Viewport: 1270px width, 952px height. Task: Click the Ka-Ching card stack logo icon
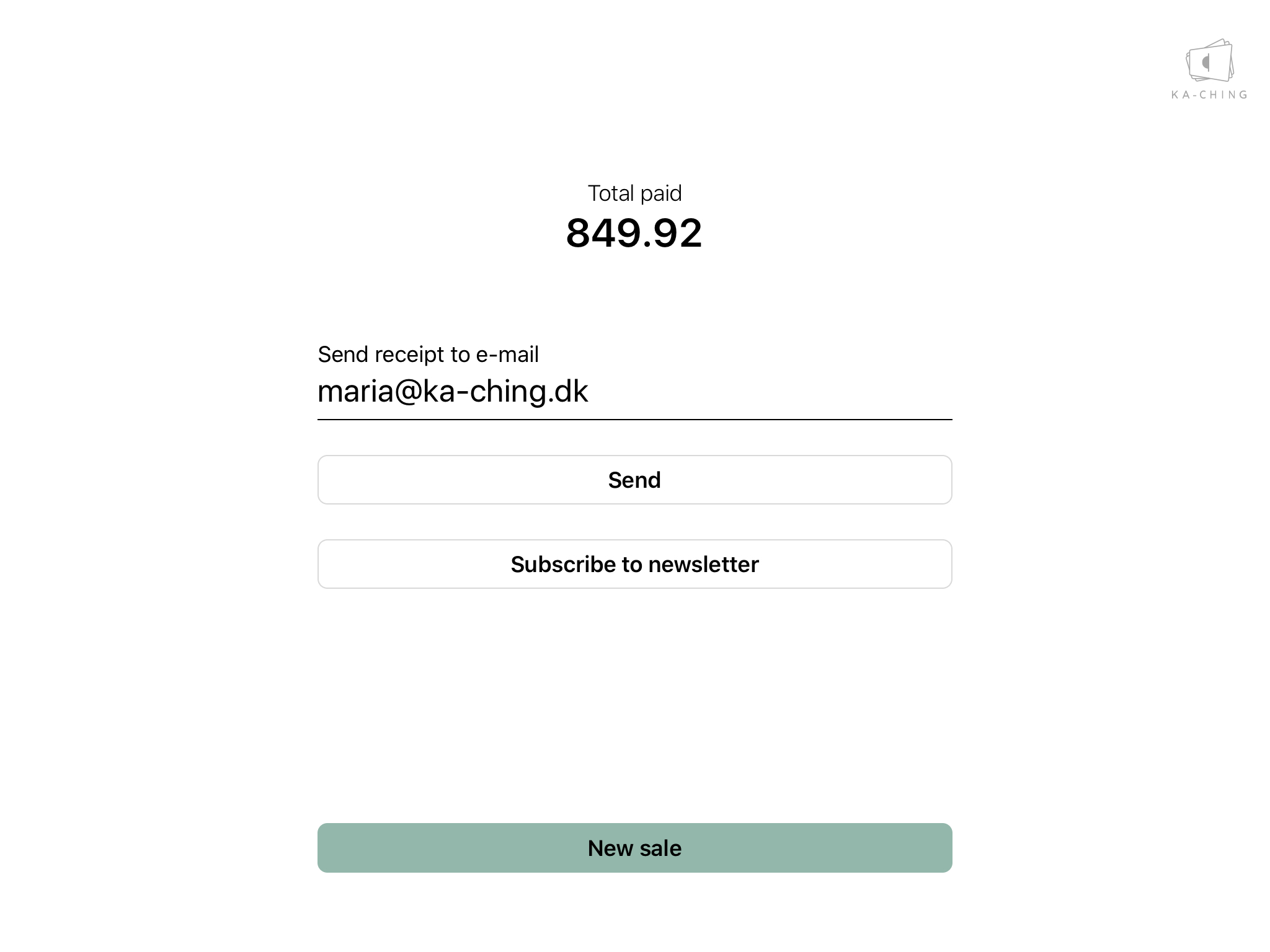[x=1209, y=61]
